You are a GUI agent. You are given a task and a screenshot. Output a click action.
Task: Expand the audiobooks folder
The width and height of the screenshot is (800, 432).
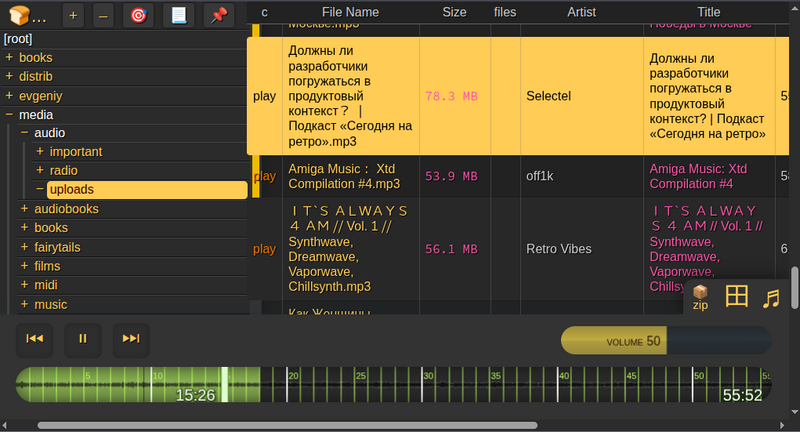coord(25,210)
